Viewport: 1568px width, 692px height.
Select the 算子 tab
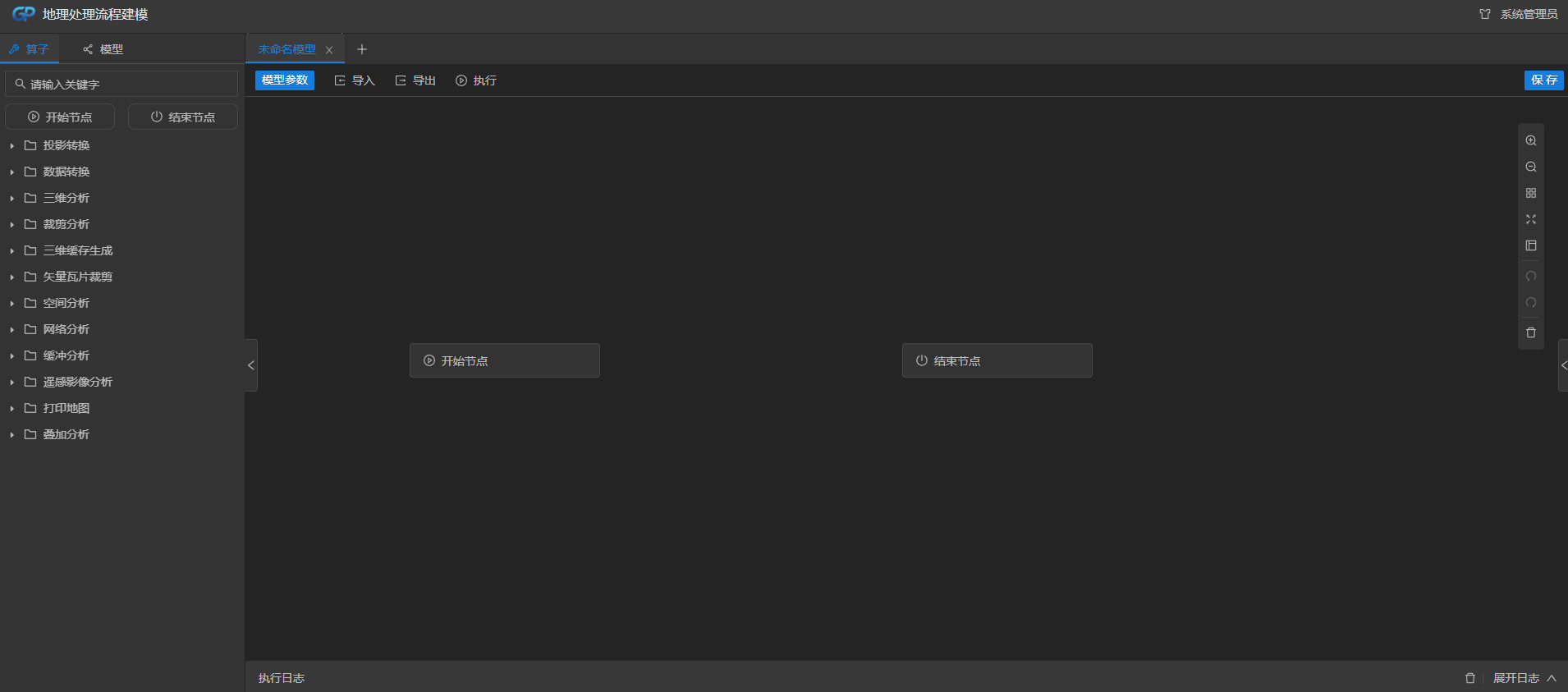point(30,49)
